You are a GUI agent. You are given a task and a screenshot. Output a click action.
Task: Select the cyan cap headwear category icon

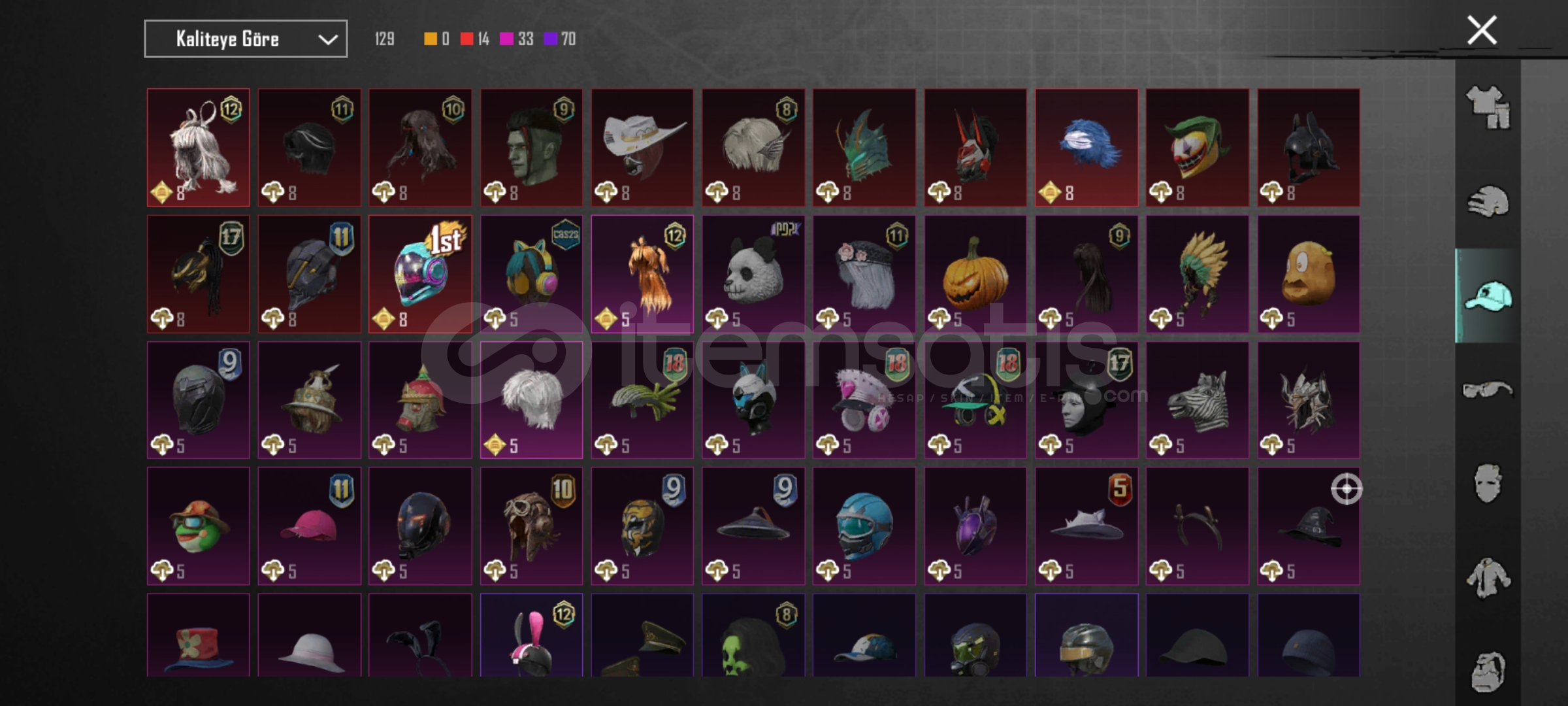point(1488,296)
